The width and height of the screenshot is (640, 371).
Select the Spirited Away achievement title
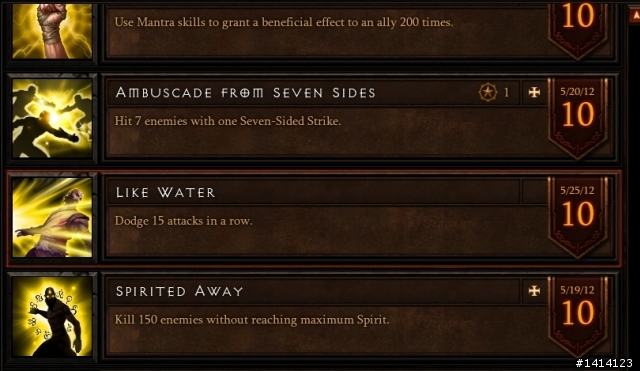coord(179,291)
